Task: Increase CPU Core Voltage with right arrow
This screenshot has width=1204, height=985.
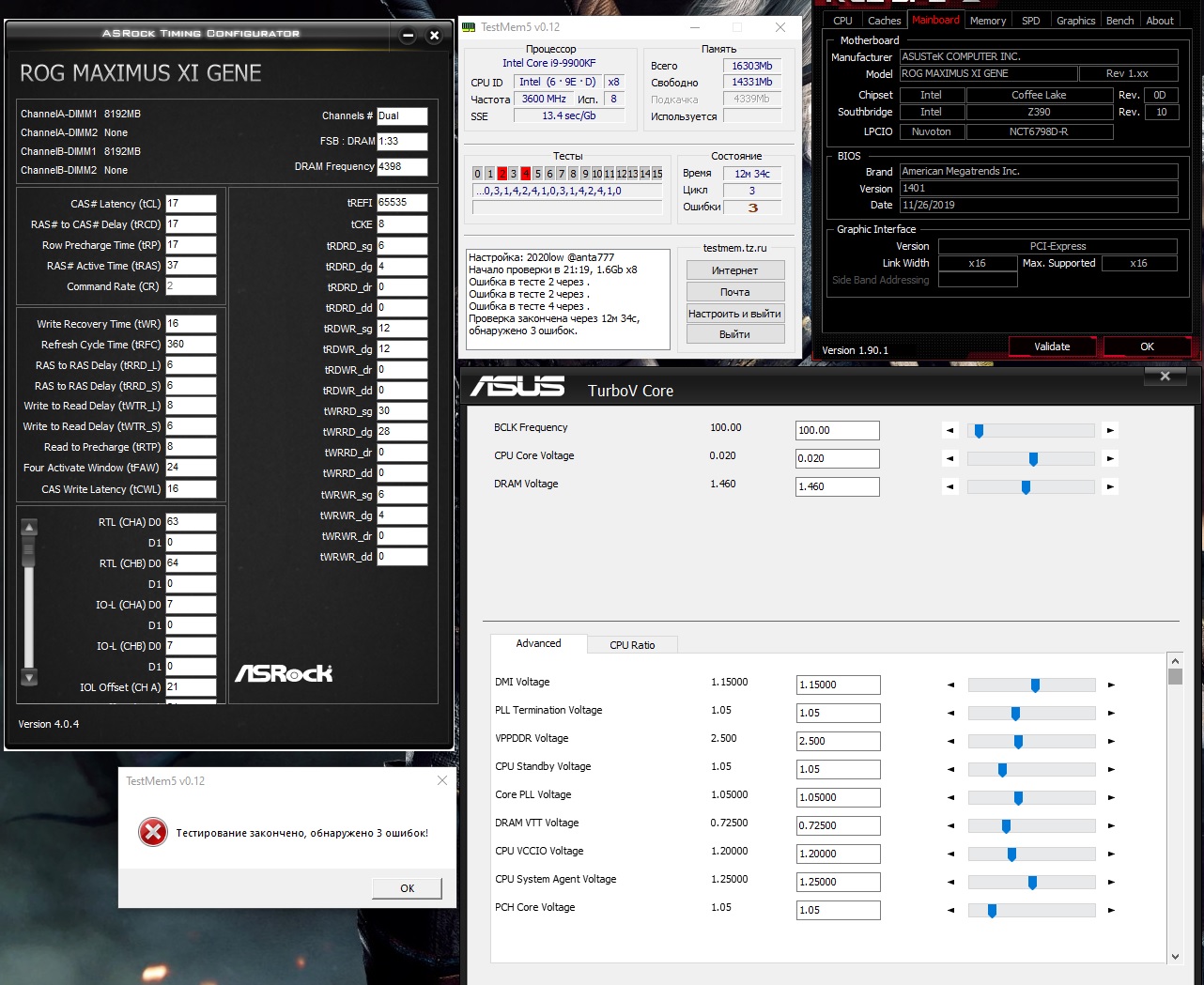Action: pyautogui.click(x=1110, y=459)
